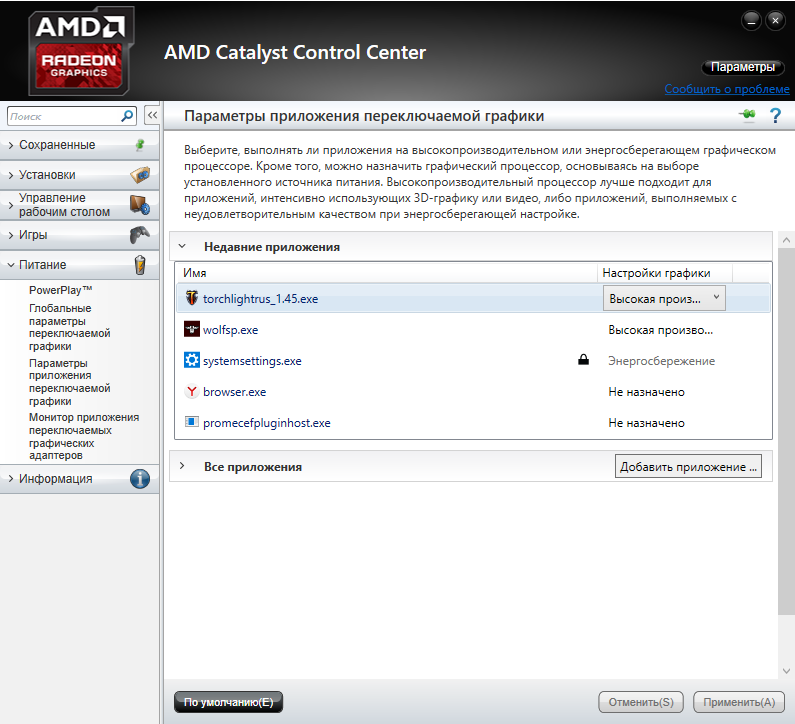Open the PowerPlay™ page

[60, 290]
